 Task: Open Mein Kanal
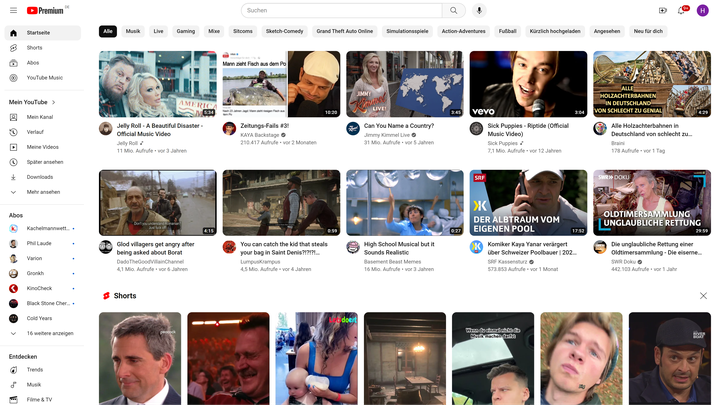(x=43, y=117)
